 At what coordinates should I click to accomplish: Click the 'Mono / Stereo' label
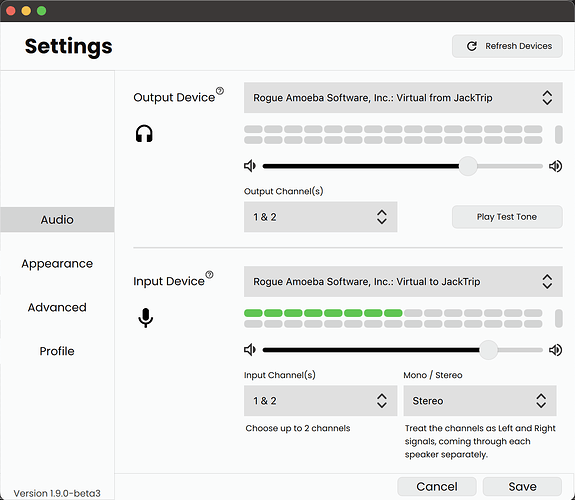pos(433,375)
